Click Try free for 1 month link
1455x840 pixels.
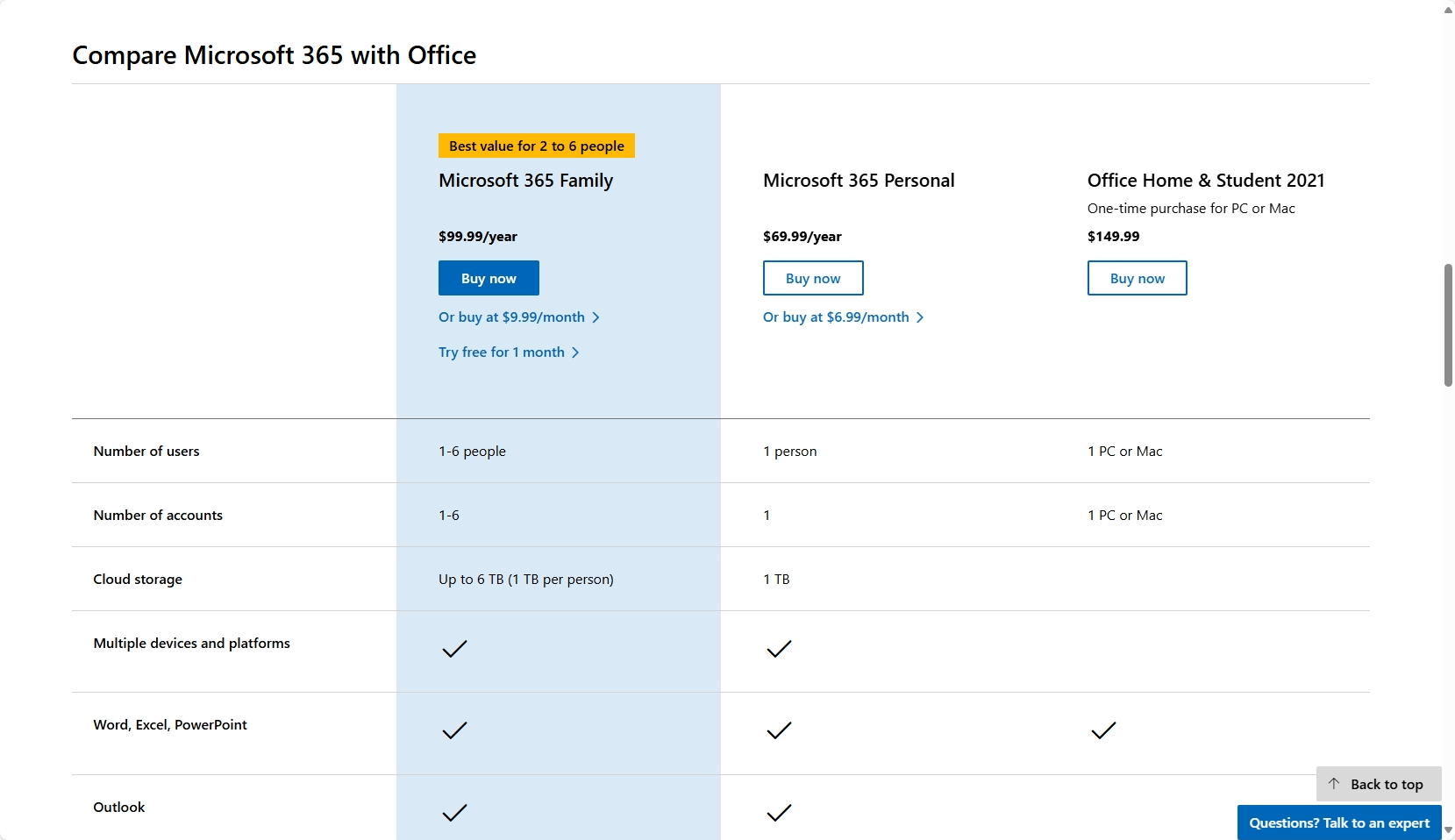502,352
